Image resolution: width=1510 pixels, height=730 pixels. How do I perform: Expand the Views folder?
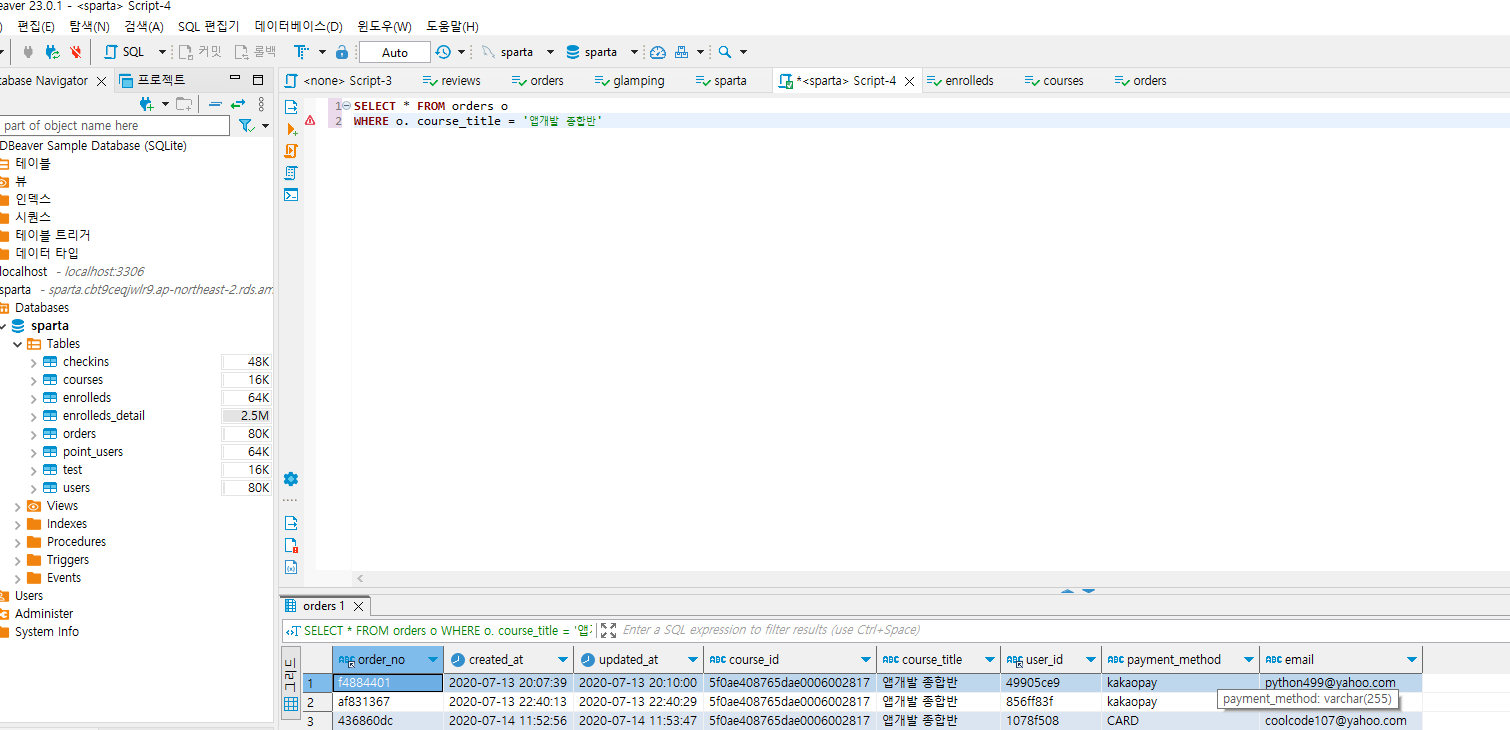(x=17, y=506)
